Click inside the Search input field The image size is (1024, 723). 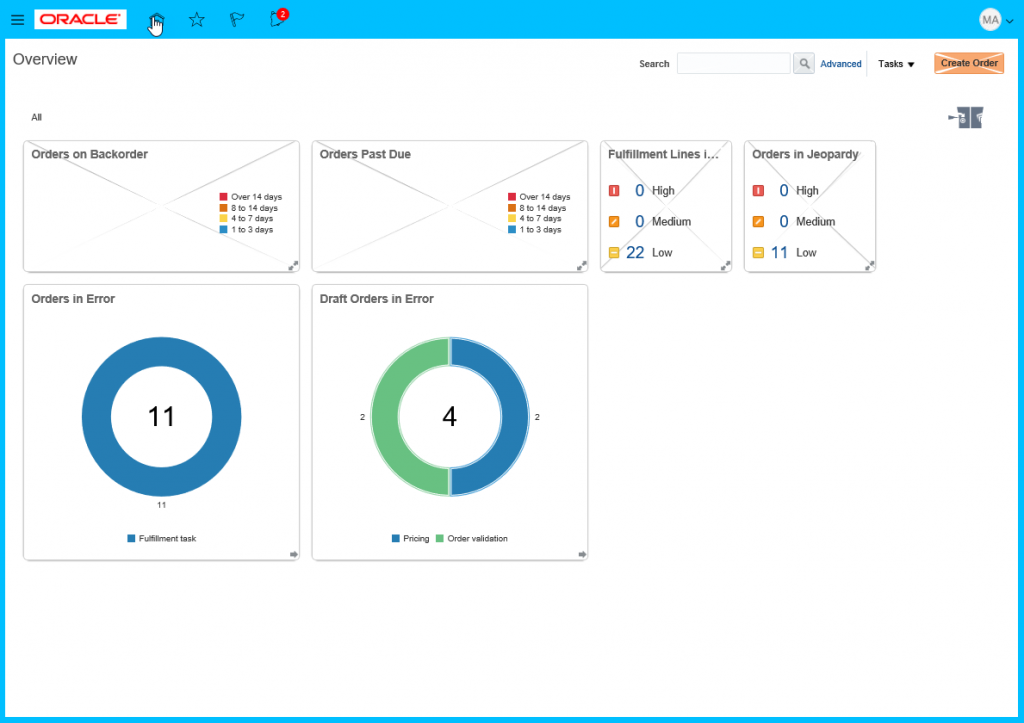pyautogui.click(x=733, y=64)
